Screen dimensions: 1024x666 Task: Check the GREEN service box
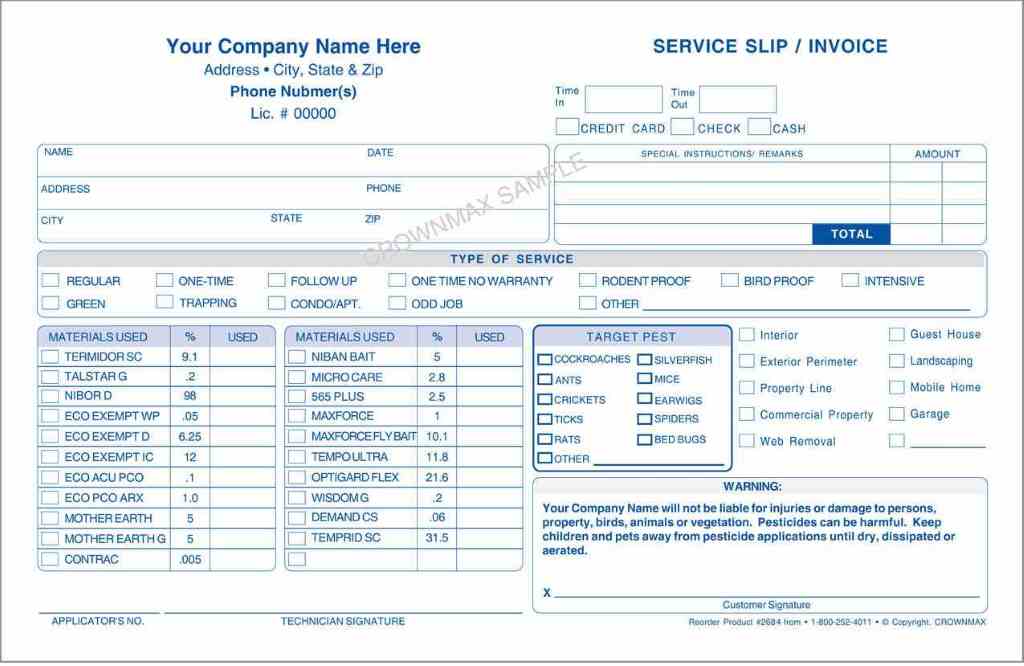click(50, 303)
